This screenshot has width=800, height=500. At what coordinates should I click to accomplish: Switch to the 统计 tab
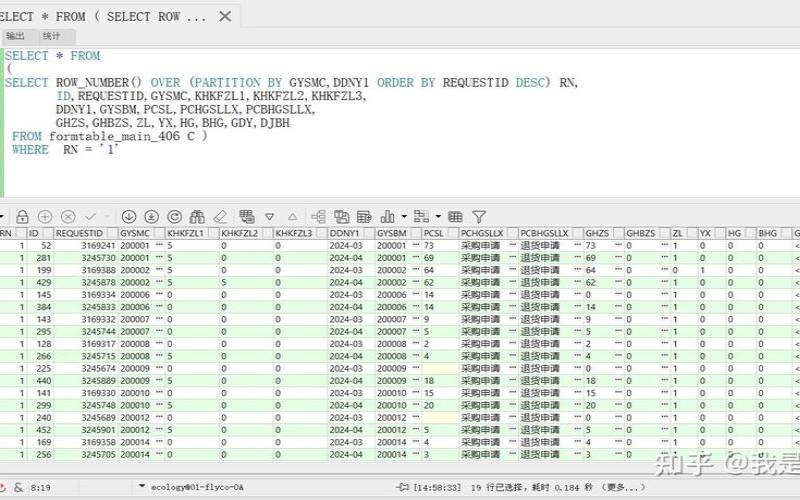tap(51, 36)
